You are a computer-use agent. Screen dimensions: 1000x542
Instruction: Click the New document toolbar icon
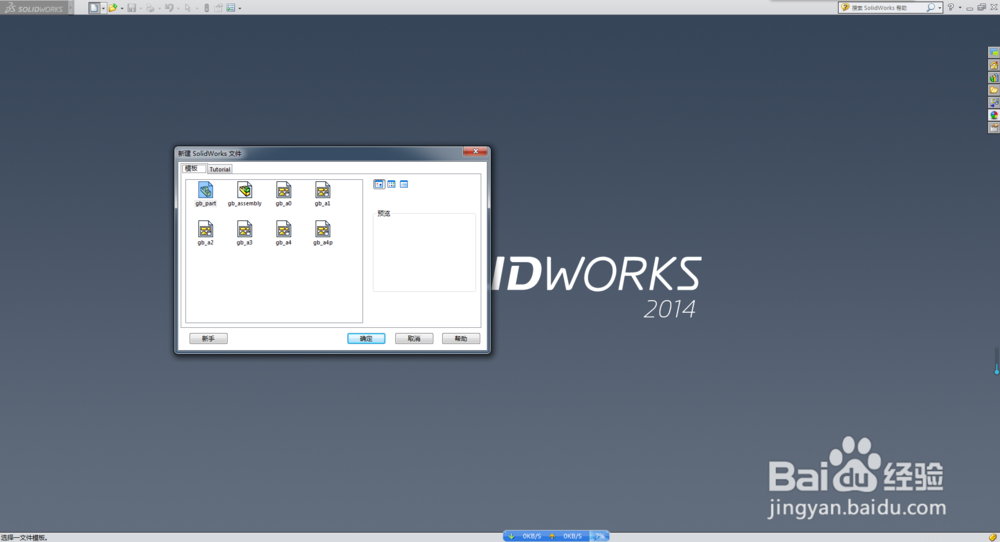pyautogui.click(x=94, y=8)
